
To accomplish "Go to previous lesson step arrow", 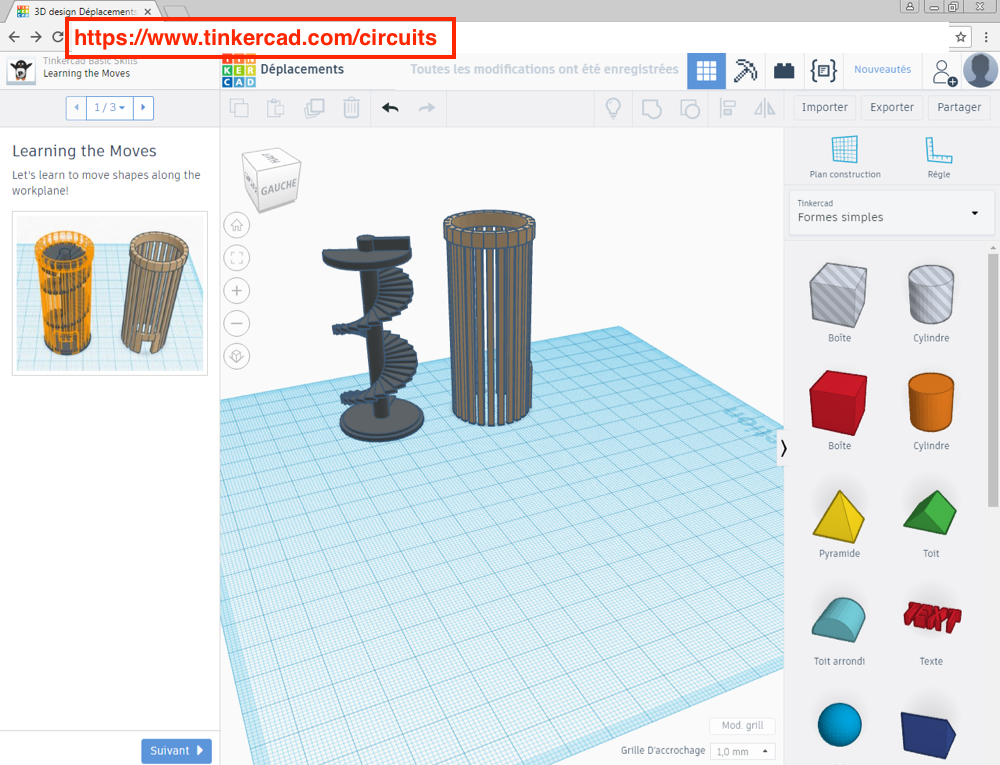I will tap(77, 108).
